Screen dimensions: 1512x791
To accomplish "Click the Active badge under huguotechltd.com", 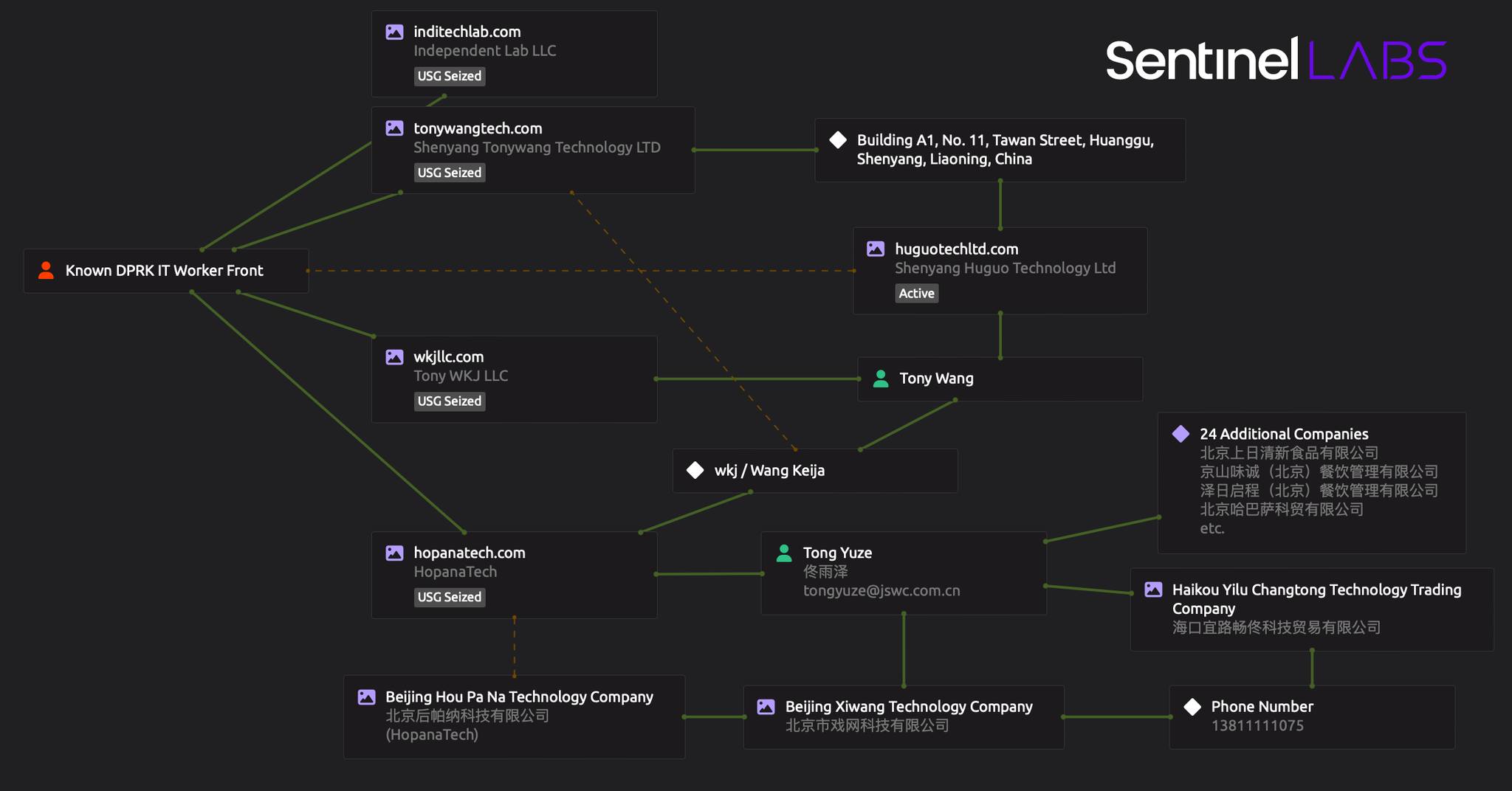I will pyautogui.click(x=916, y=293).
